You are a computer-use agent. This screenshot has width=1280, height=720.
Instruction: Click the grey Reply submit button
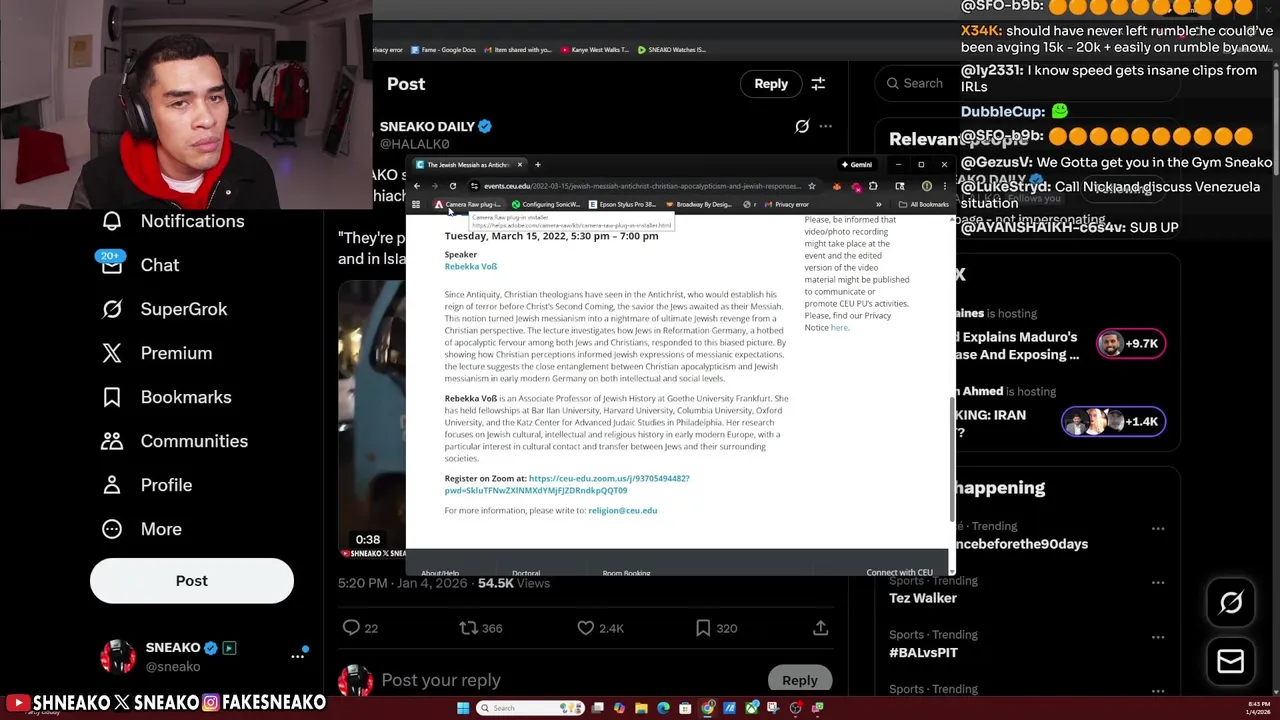pos(800,680)
